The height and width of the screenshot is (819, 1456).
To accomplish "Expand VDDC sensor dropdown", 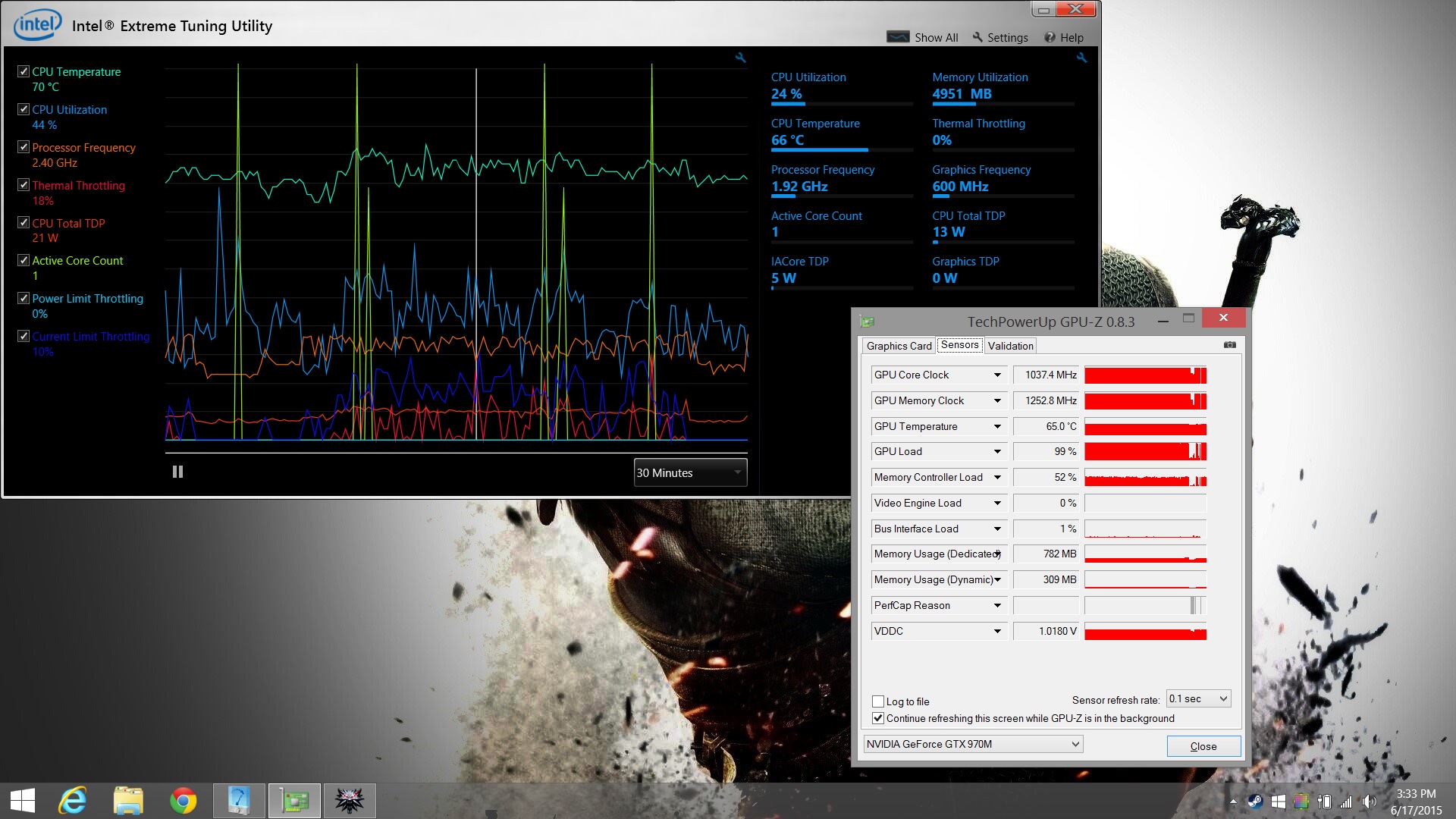I will click(x=997, y=631).
